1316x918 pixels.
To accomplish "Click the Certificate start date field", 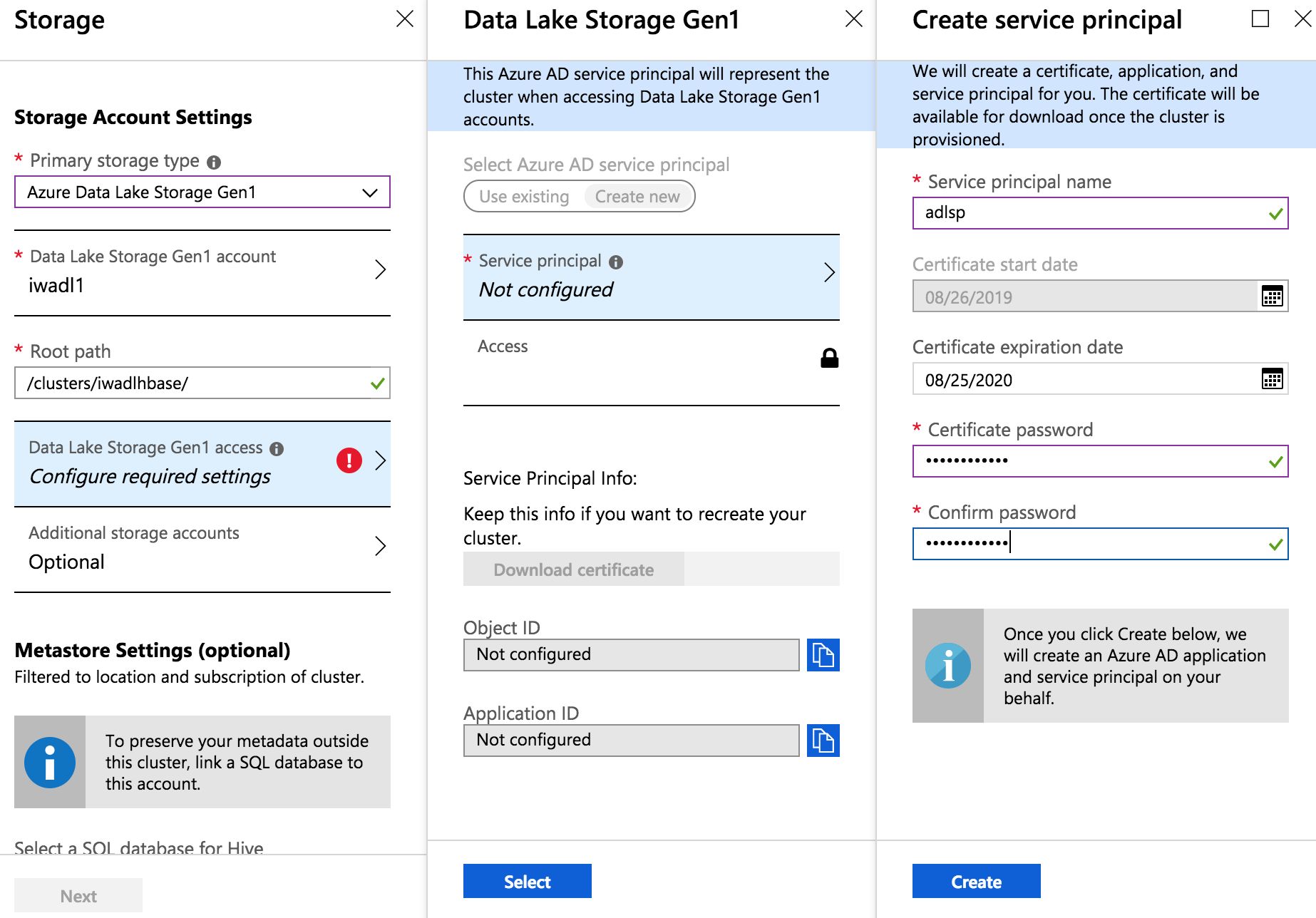I will pyautogui.click(x=1101, y=296).
